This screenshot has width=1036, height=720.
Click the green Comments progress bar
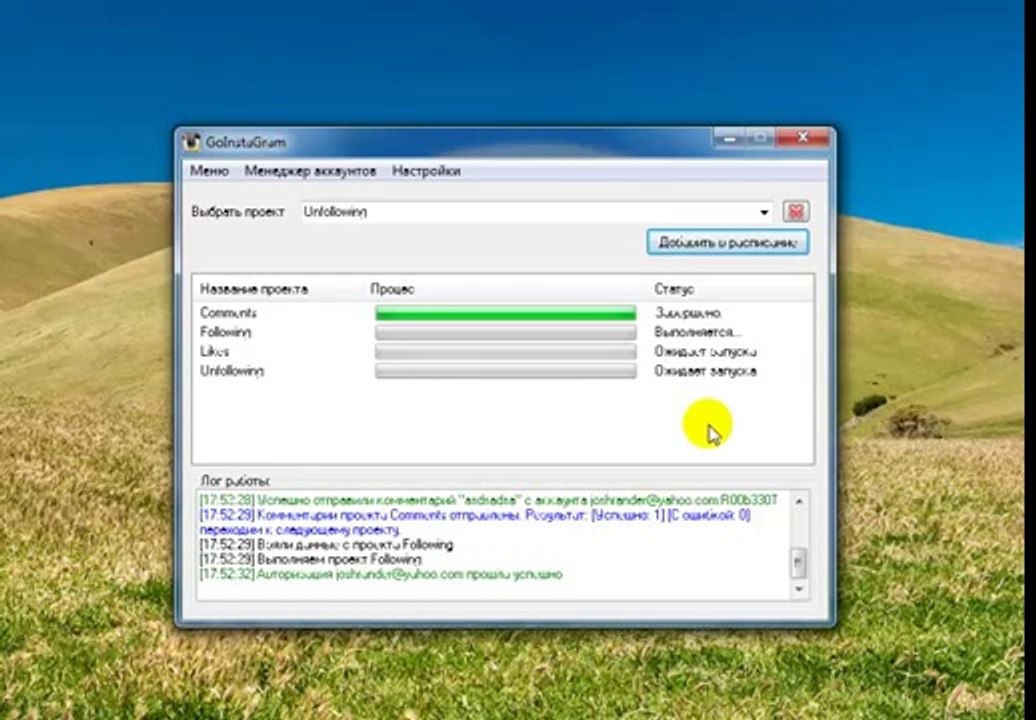[x=505, y=313]
